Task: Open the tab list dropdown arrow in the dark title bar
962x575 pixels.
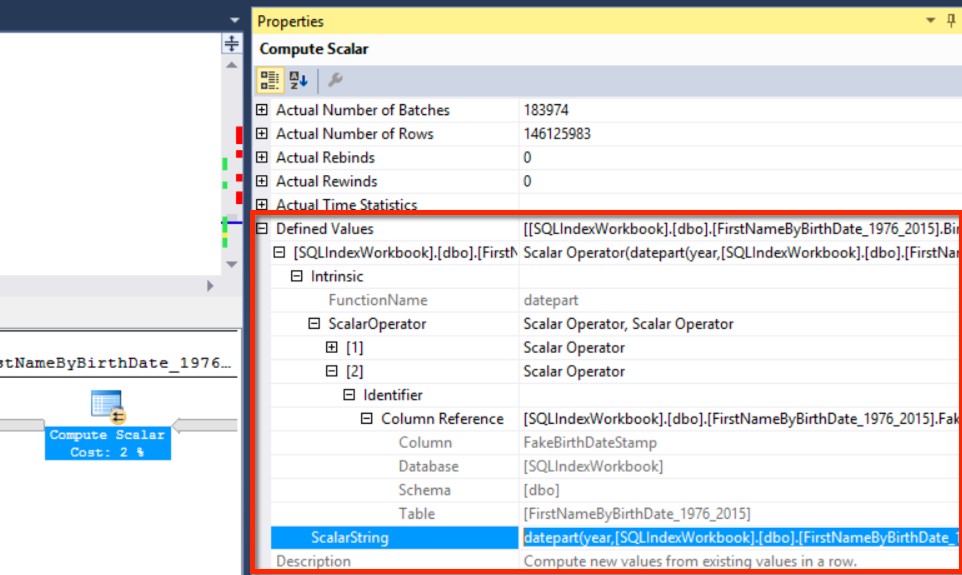Action: 234,20
